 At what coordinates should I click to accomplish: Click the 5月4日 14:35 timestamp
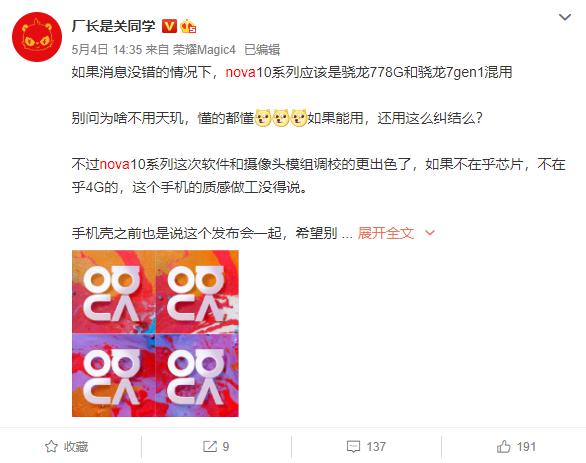click(107, 50)
